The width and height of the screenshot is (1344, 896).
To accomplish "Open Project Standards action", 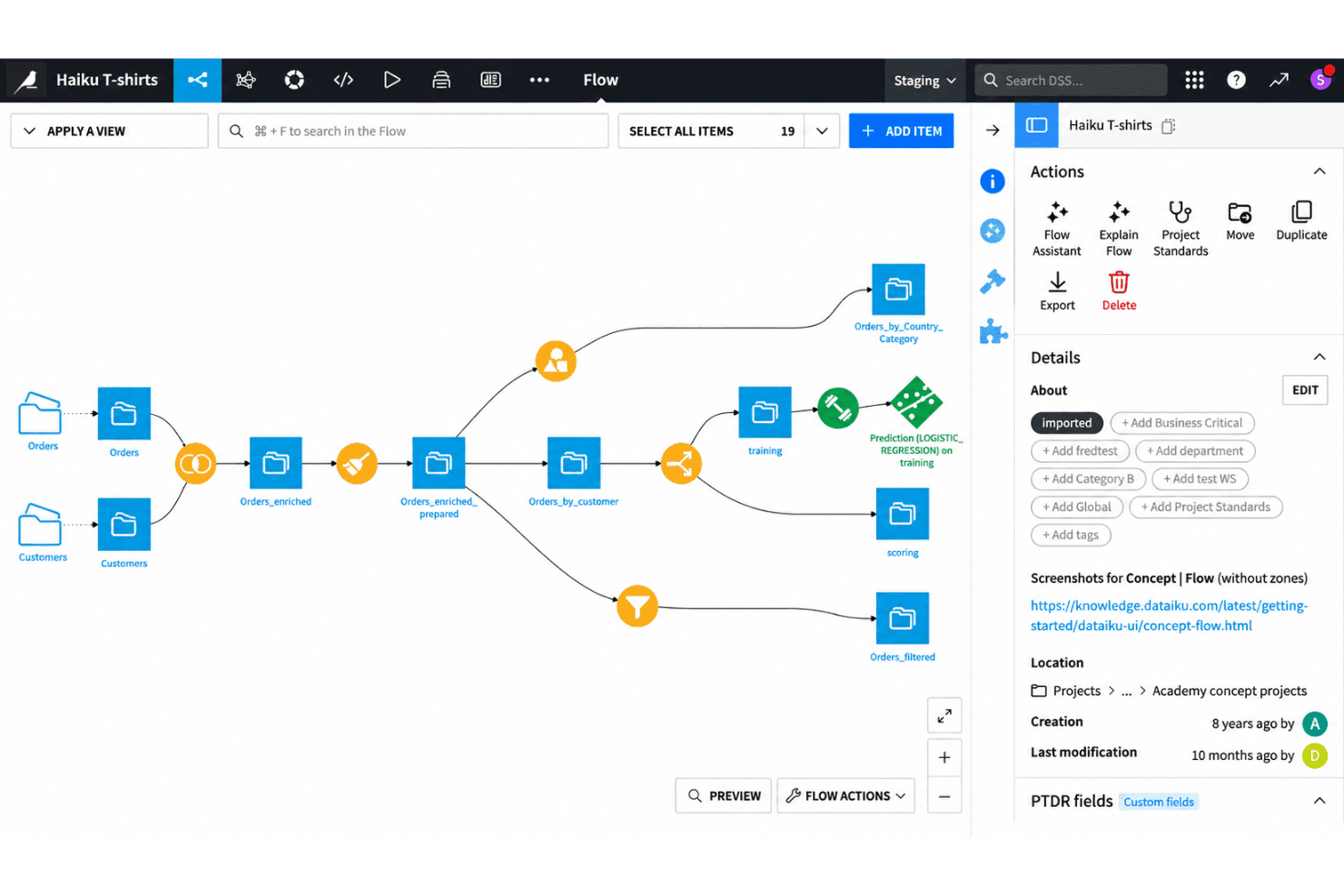I will coord(1181,229).
